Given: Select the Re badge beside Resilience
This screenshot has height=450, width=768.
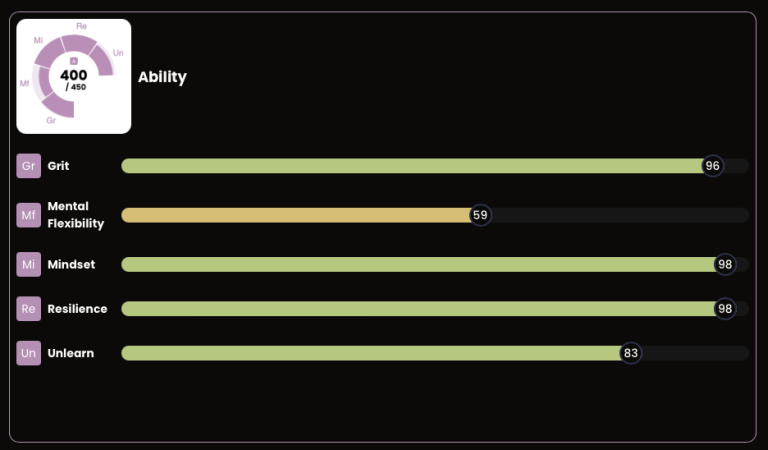Looking at the screenshot, I should click(x=28, y=309).
